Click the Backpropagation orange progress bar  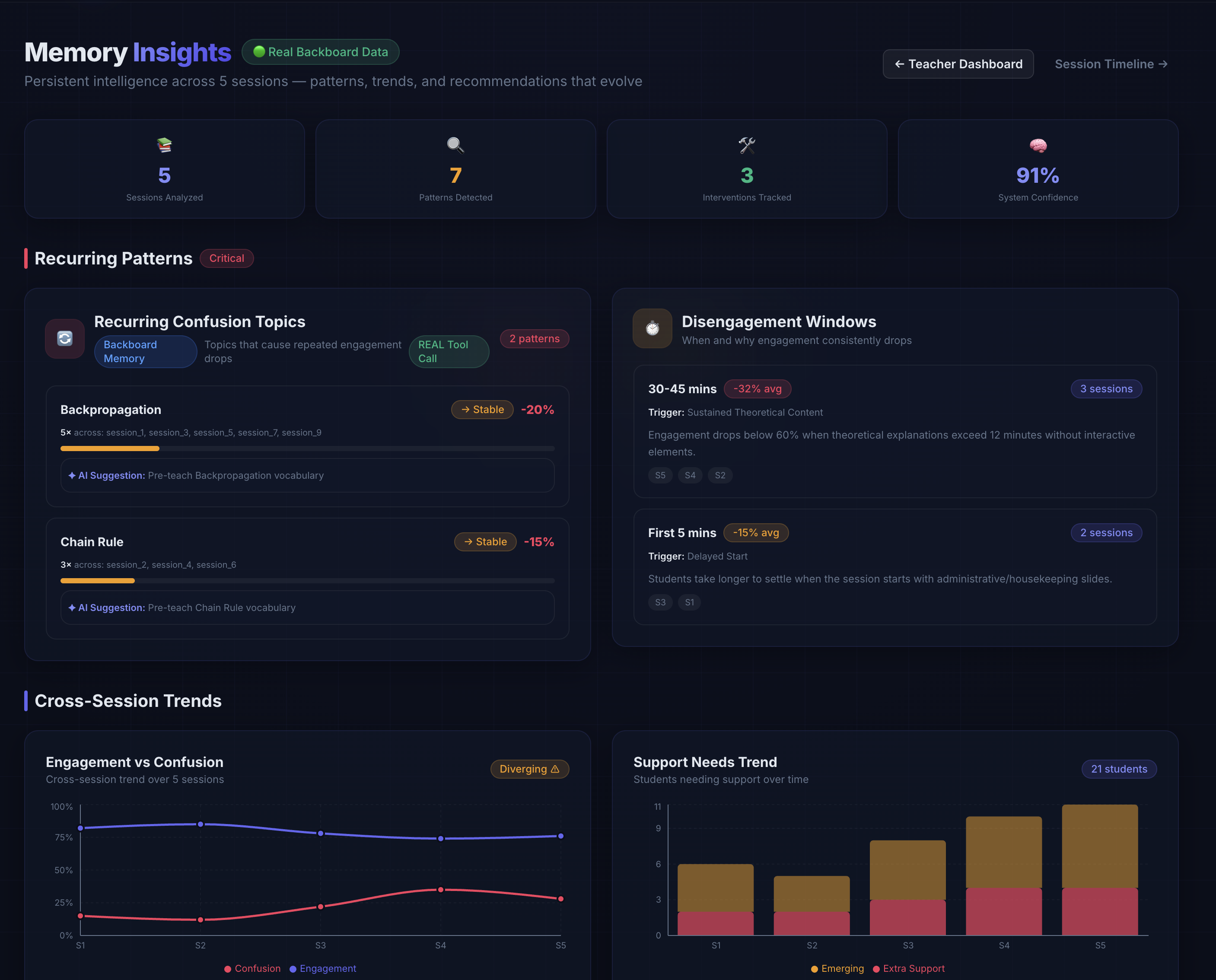pyautogui.click(x=109, y=448)
